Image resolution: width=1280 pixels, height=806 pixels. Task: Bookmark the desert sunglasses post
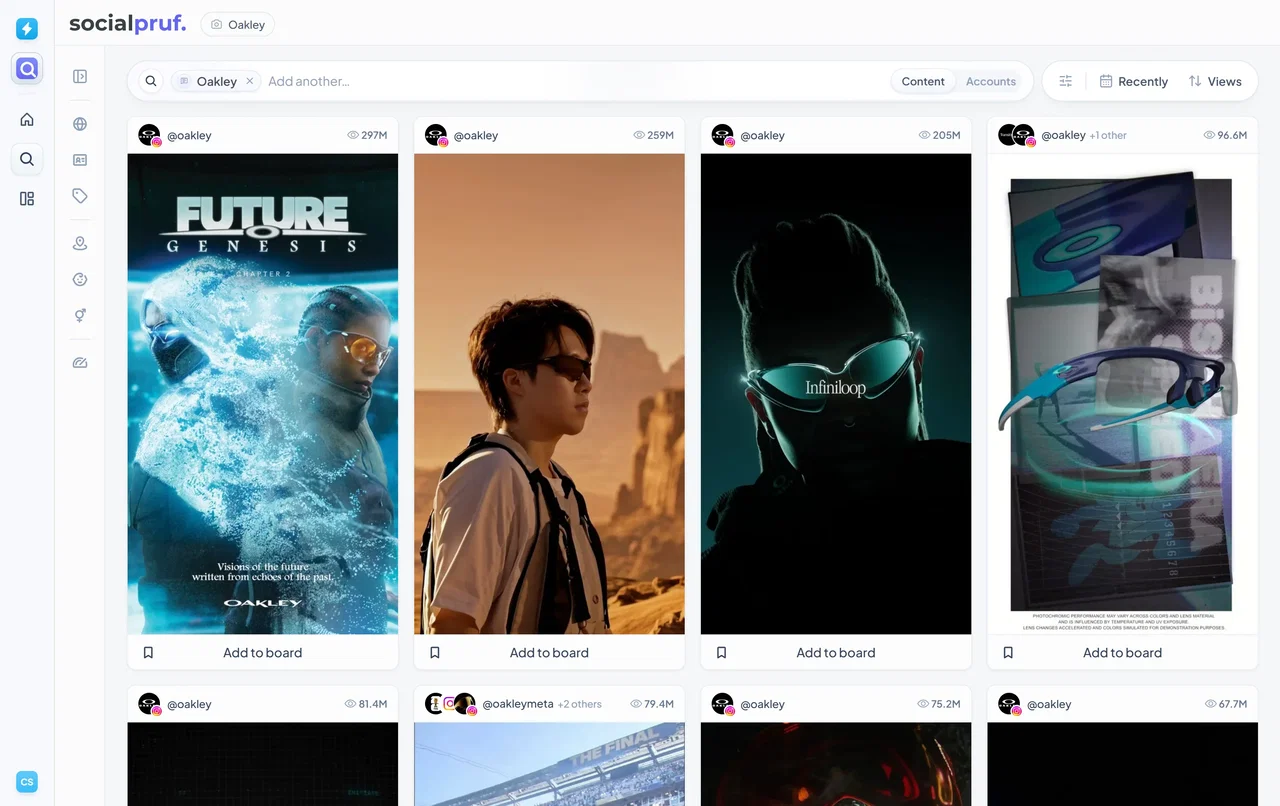point(435,652)
